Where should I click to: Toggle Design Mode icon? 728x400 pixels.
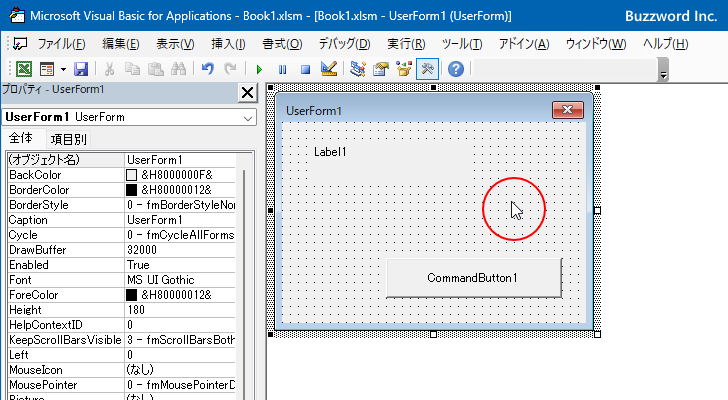pyautogui.click(x=329, y=69)
